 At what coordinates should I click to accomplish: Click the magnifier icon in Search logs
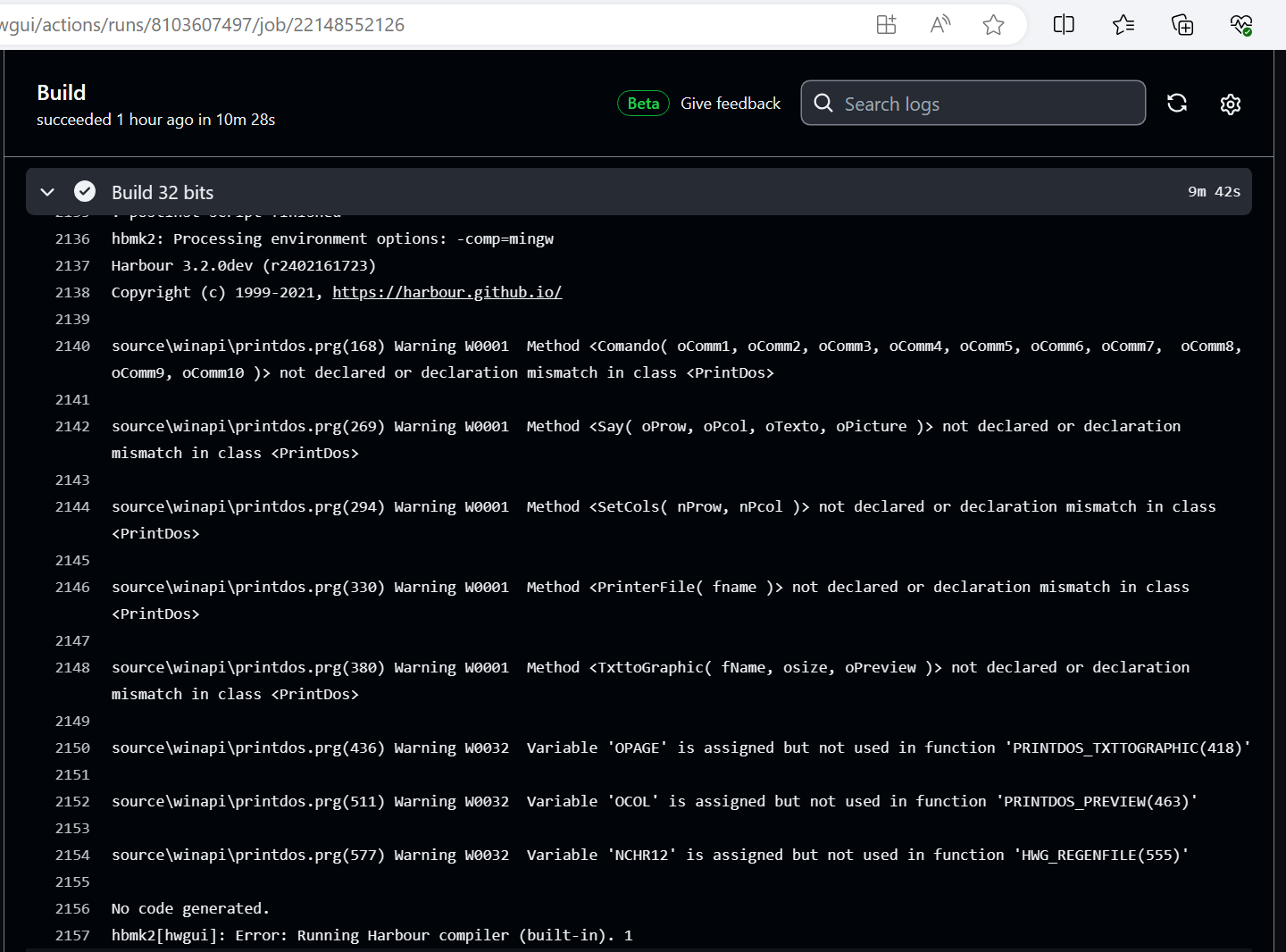(x=823, y=104)
